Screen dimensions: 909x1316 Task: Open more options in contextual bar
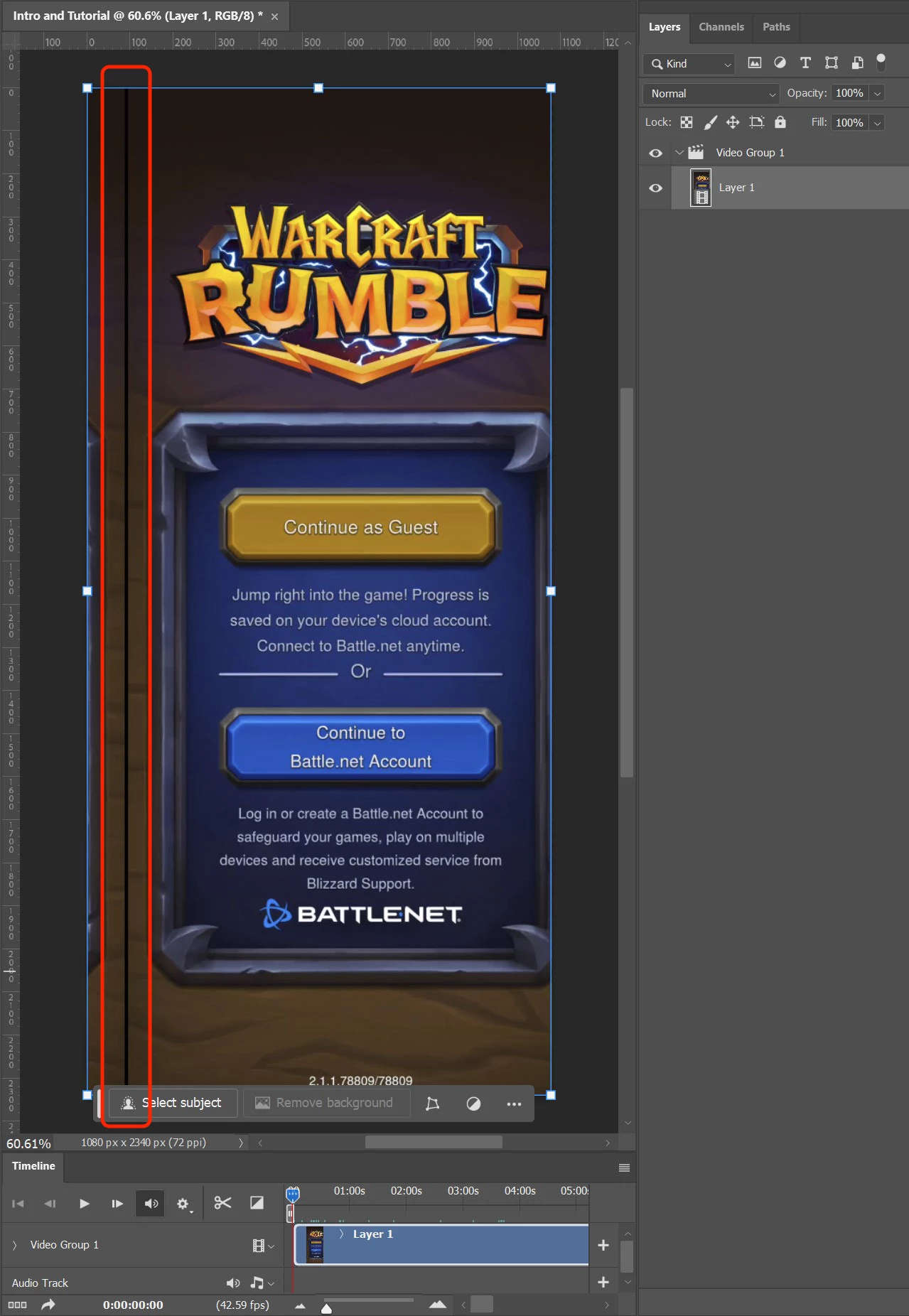pos(514,1104)
